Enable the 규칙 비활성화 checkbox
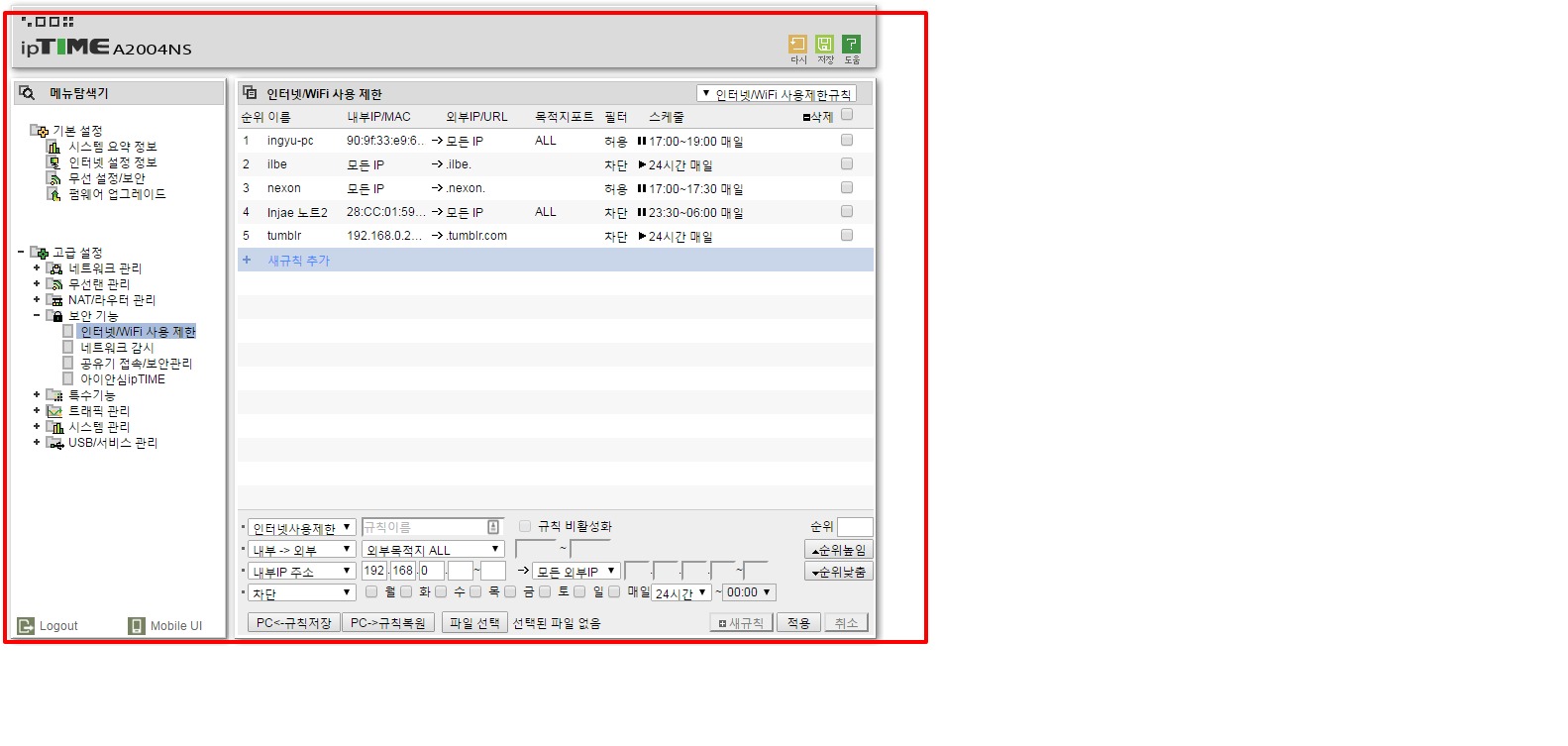Screen dimensions: 1568x746 tap(525, 526)
